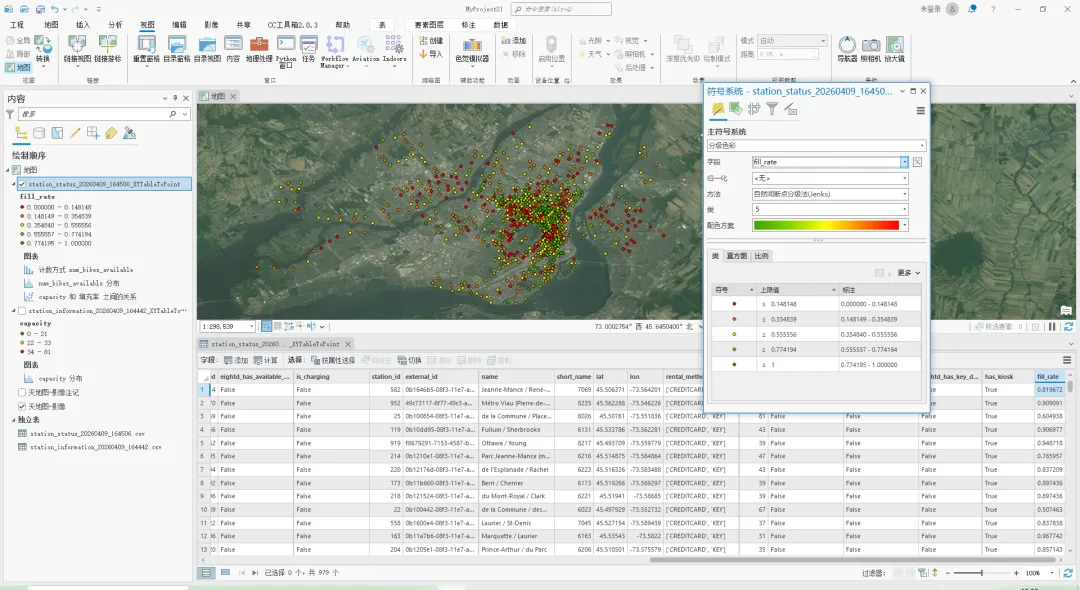Screen dimensions: 1080x590
Task: Expand the 类 class count dropdown
Action: coord(903,209)
